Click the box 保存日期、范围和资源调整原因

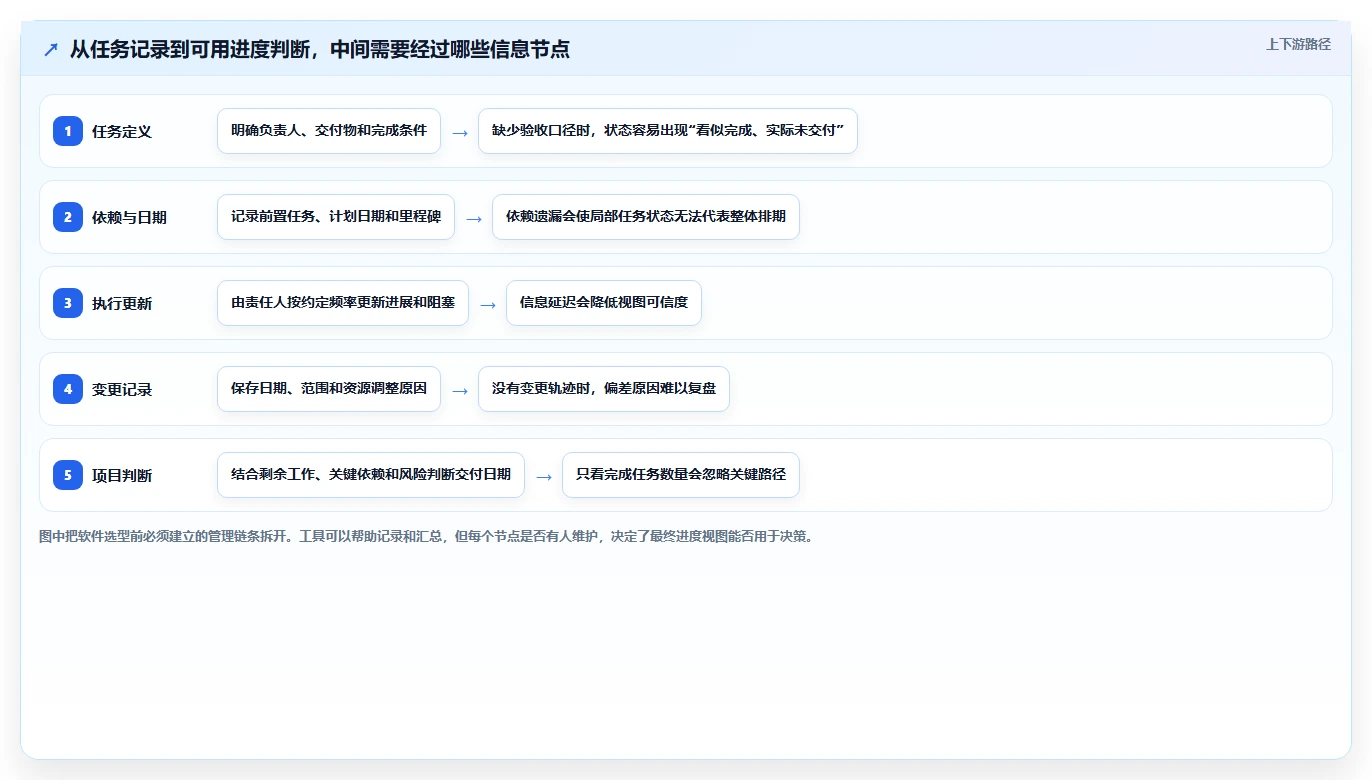click(329, 389)
